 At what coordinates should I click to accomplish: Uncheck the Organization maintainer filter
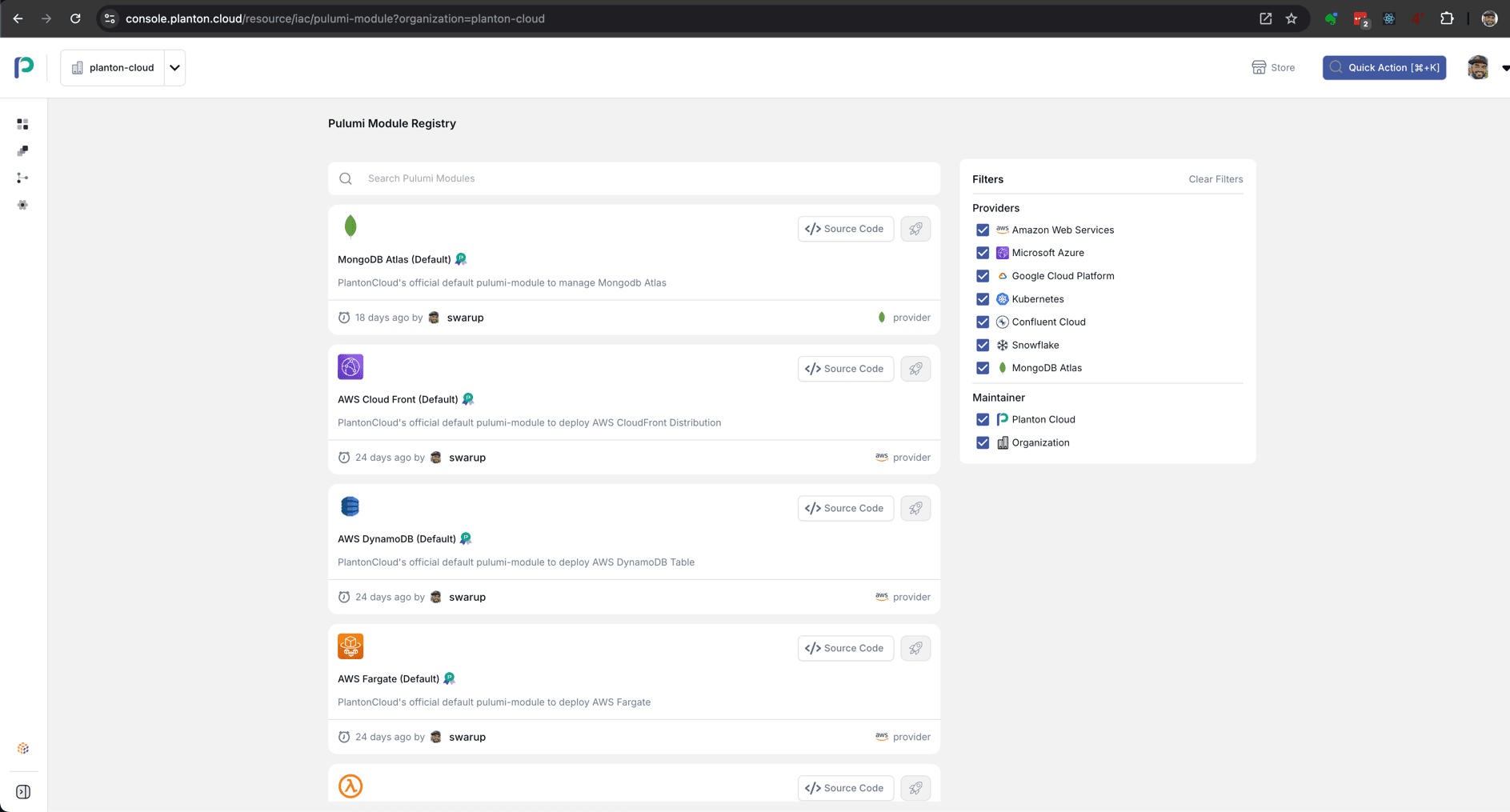point(983,442)
